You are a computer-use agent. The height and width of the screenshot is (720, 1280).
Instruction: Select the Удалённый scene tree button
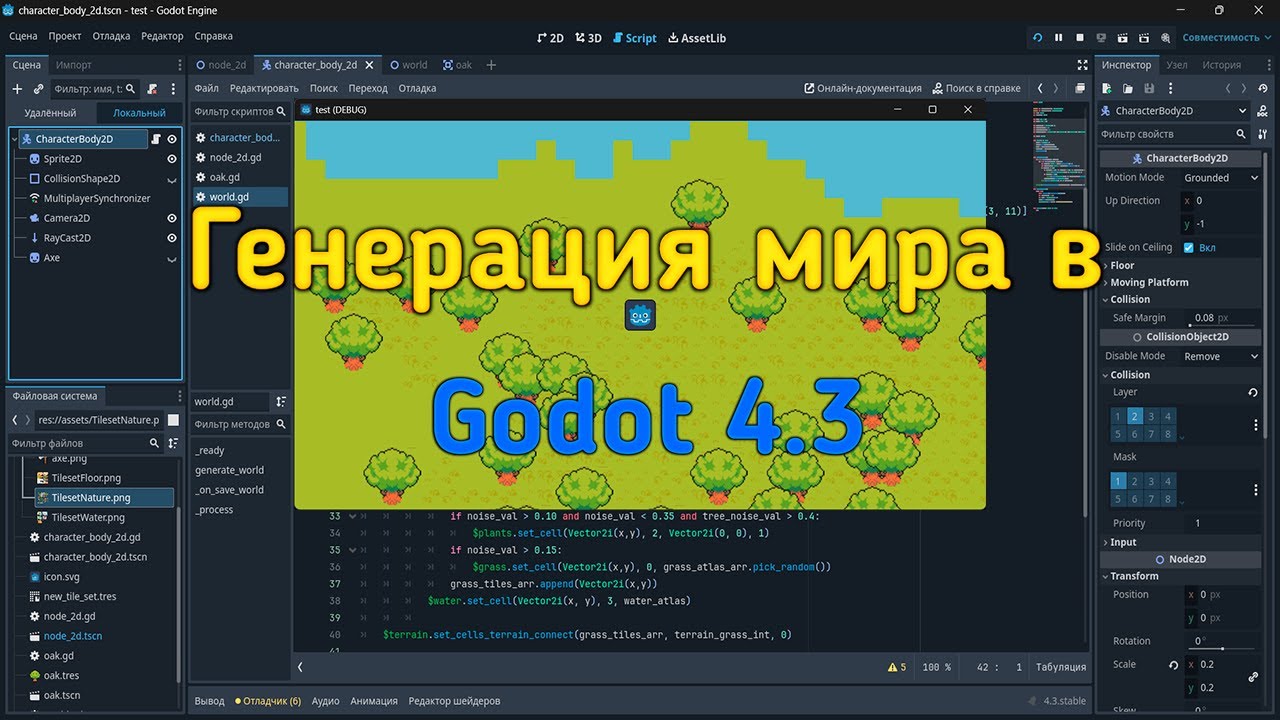click(x=50, y=113)
